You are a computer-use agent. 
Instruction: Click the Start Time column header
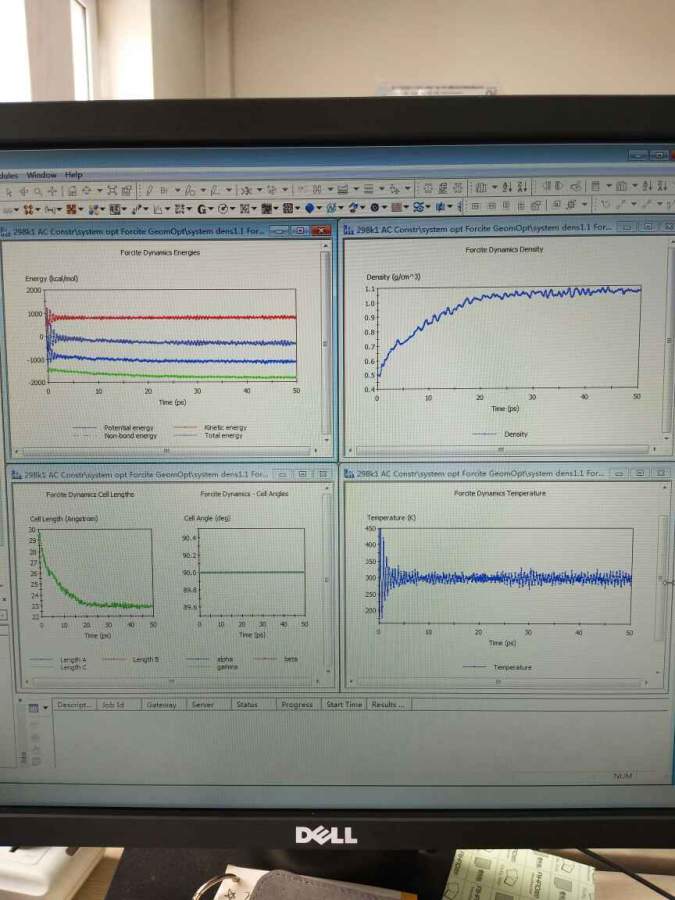pyautogui.click(x=344, y=704)
